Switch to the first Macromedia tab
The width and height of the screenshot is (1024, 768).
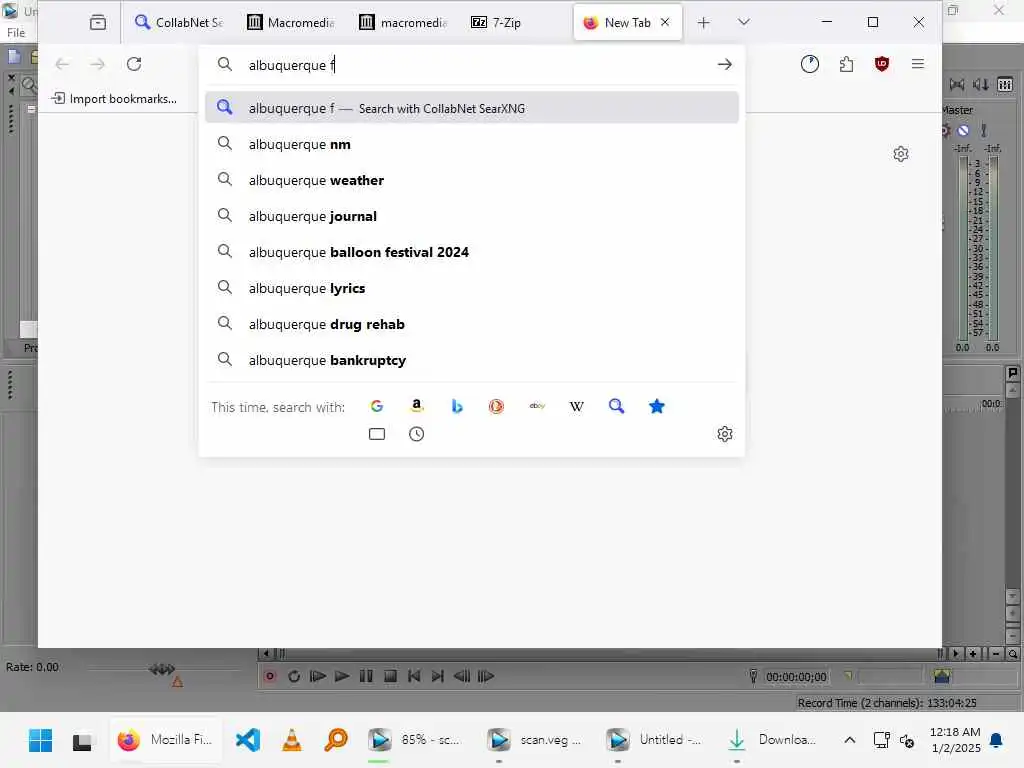291,23
